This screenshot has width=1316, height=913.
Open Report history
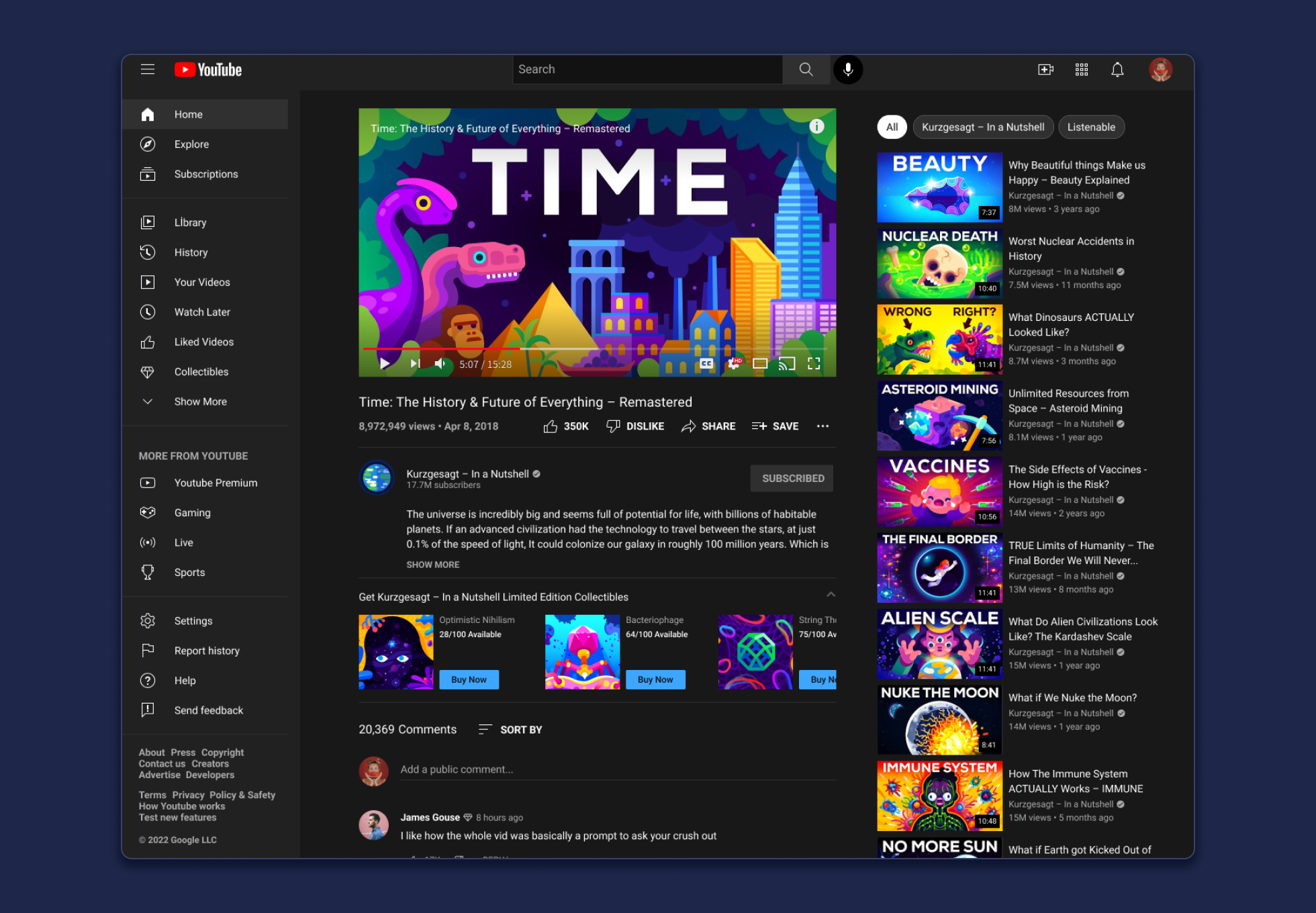tap(205, 651)
